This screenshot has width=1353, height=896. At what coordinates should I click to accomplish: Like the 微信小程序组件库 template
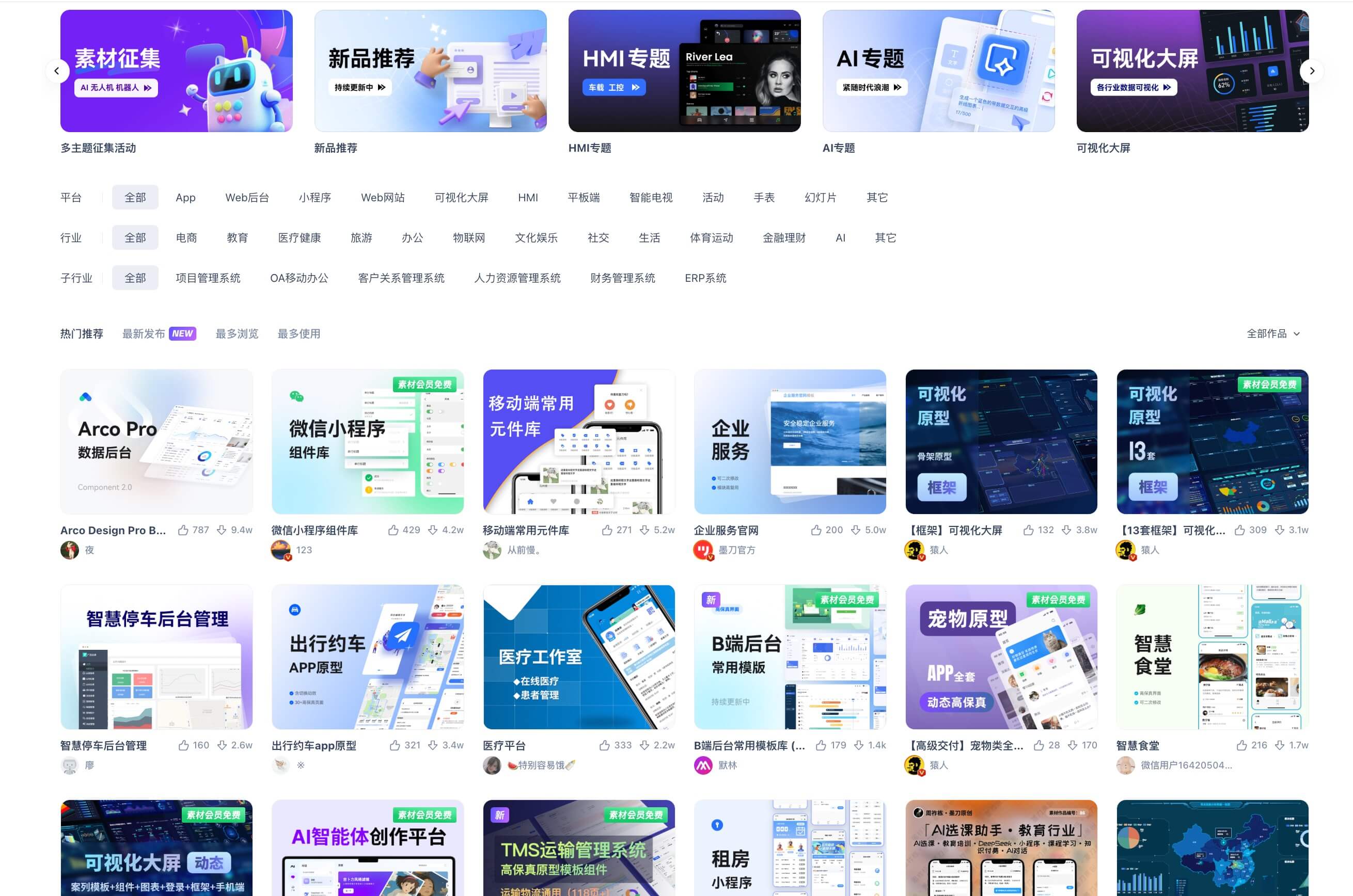pos(394,530)
